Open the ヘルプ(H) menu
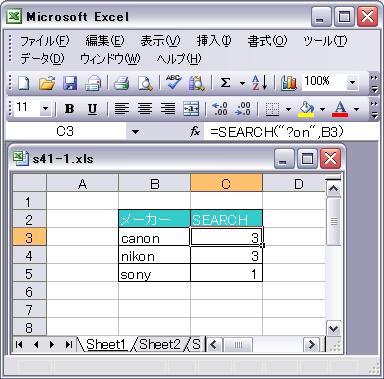Image resolution: width=384 pixels, height=379 pixels. 179,59
